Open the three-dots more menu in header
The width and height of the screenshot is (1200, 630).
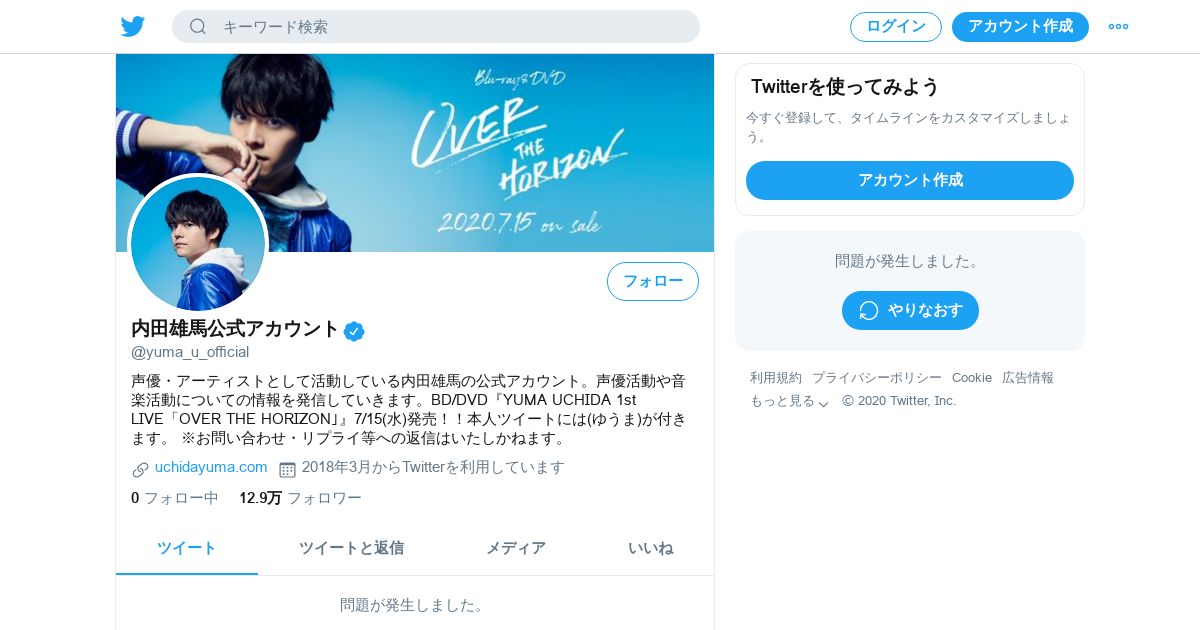click(1118, 26)
